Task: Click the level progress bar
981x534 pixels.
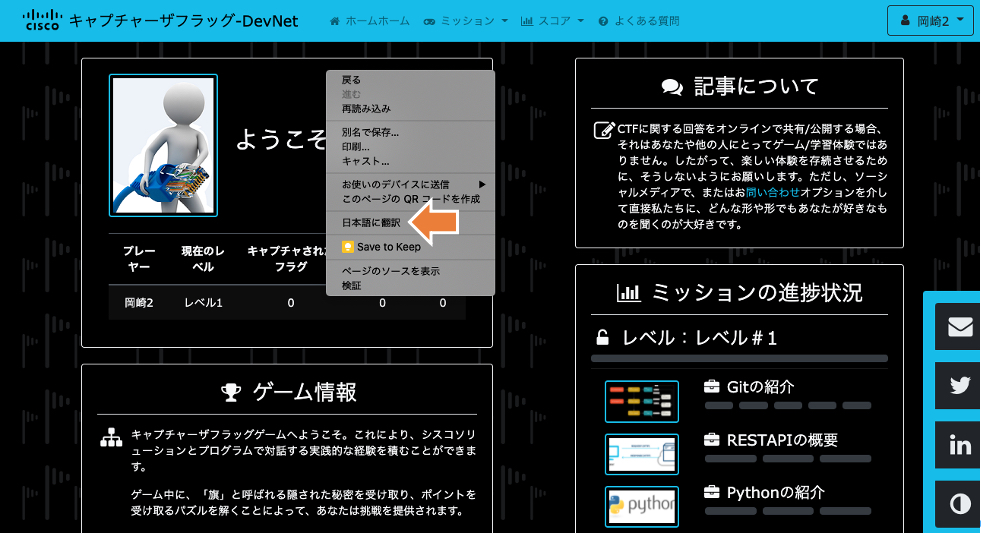Action: click(x=739, y=358)
